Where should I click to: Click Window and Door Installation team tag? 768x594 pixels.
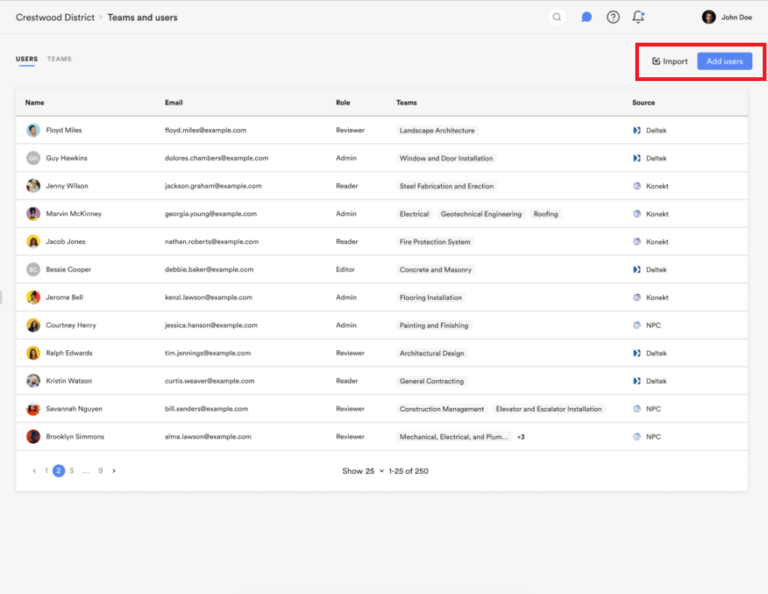[446, 158]
